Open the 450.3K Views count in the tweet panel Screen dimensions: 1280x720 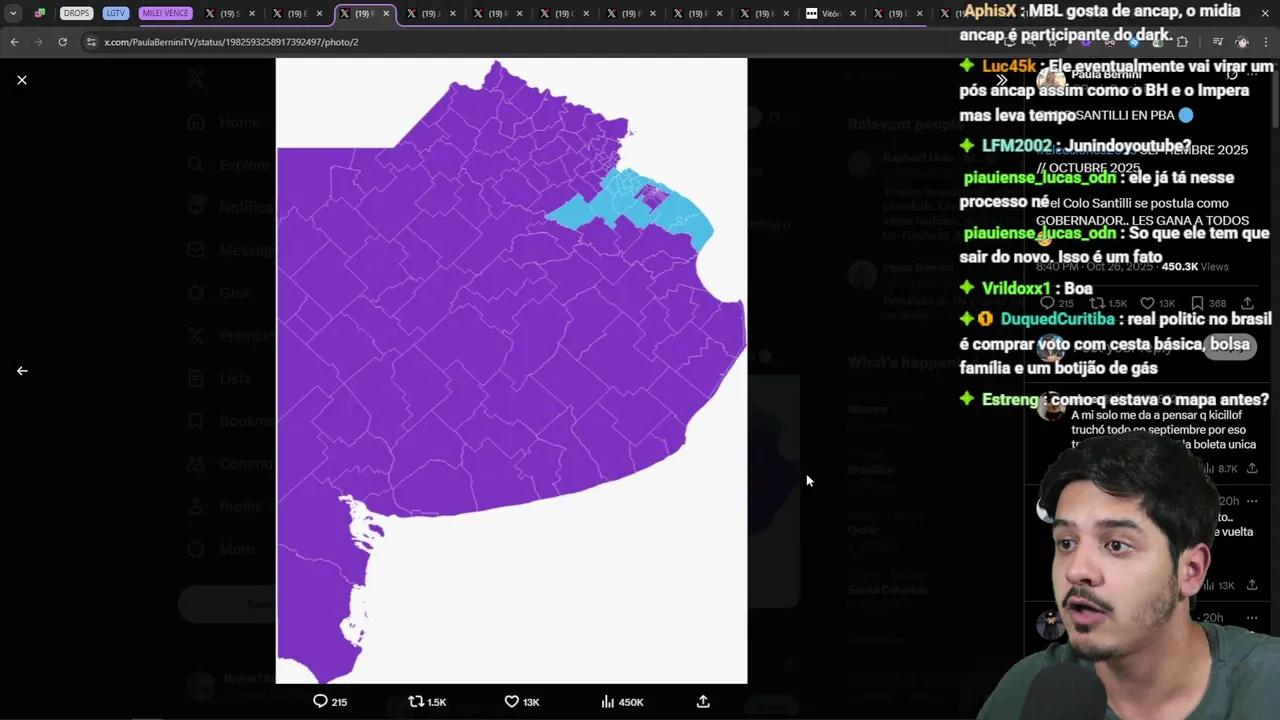click(x=1194, y=267)
